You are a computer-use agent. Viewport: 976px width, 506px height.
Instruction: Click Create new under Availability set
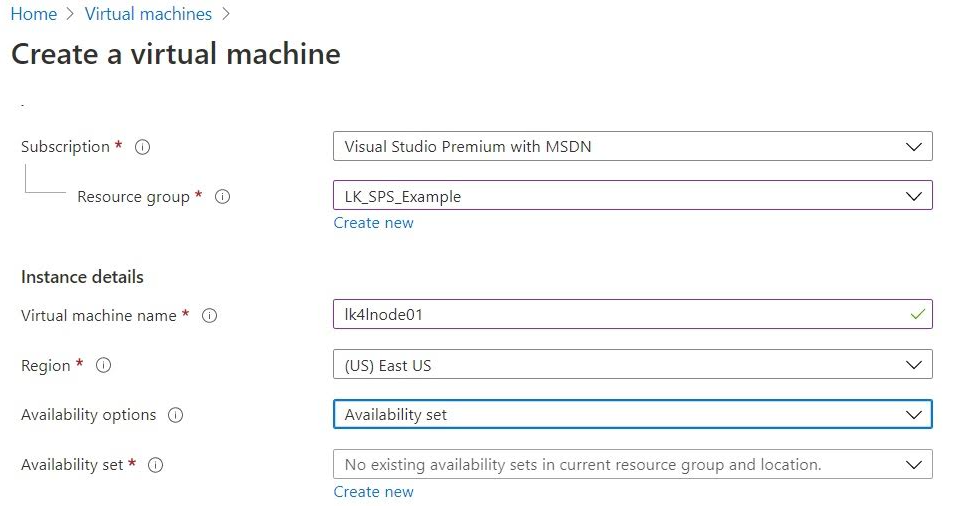[373, 492]
